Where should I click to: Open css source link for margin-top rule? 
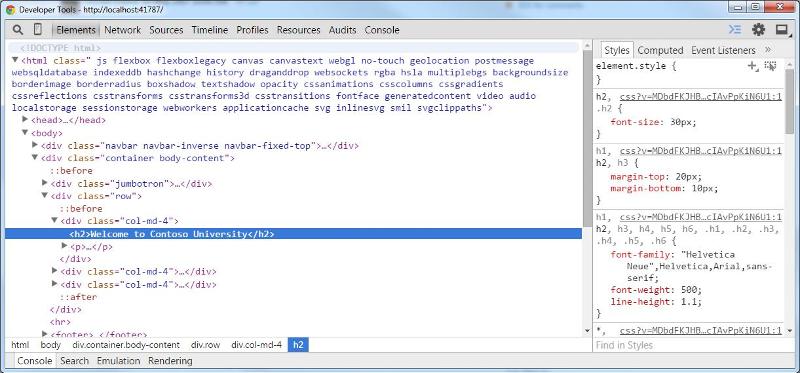click(701, 151)
